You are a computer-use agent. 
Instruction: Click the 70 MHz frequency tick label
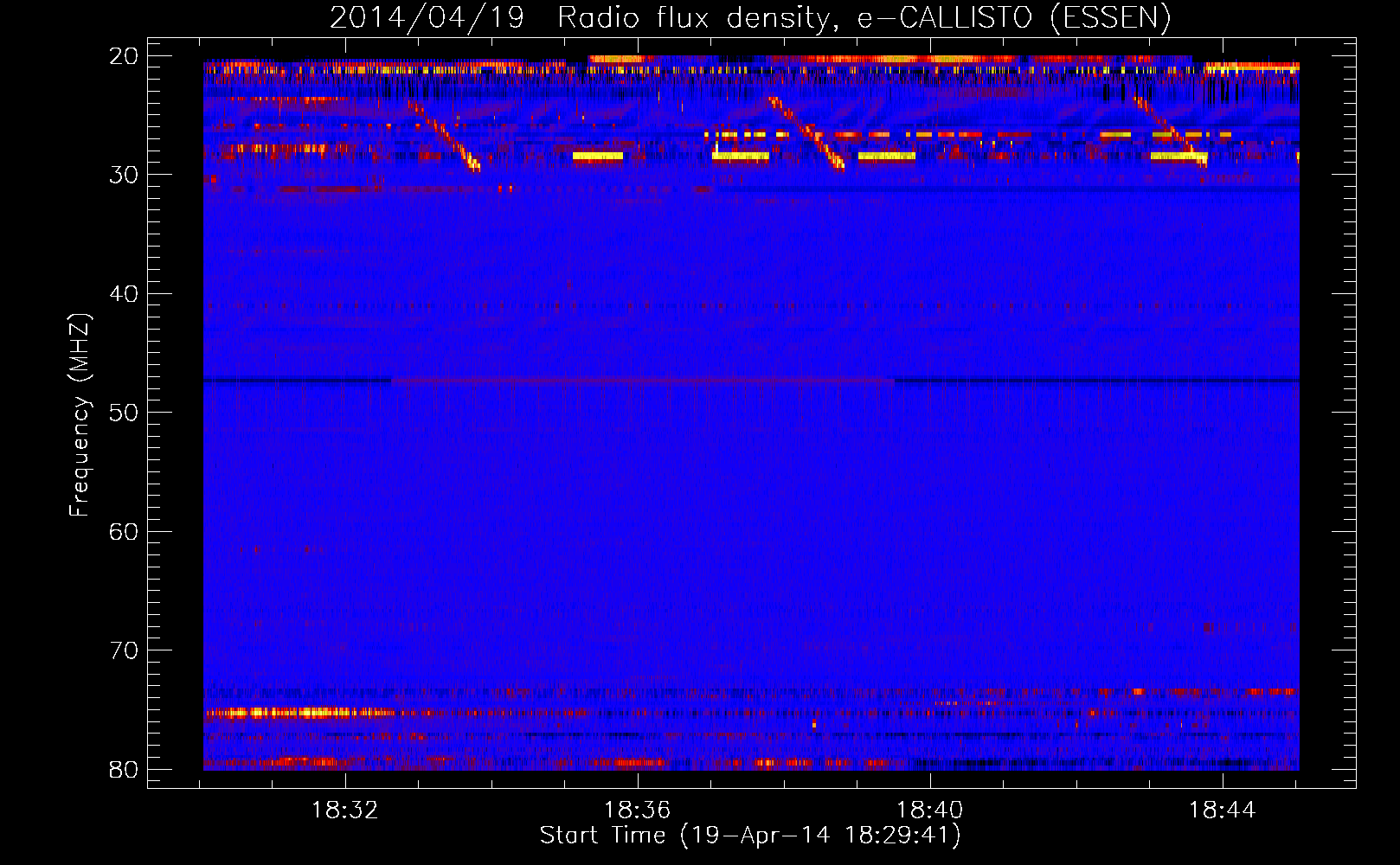pyautogui.click(x=124, y=650)
